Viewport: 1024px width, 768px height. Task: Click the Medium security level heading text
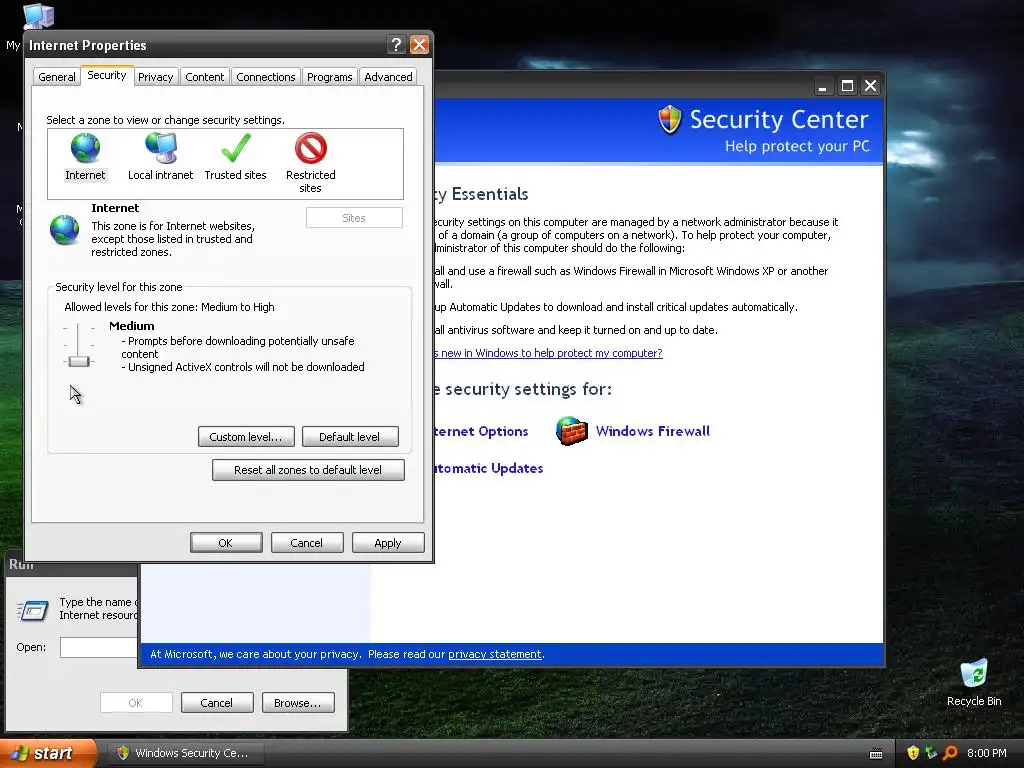coord(132,326)
